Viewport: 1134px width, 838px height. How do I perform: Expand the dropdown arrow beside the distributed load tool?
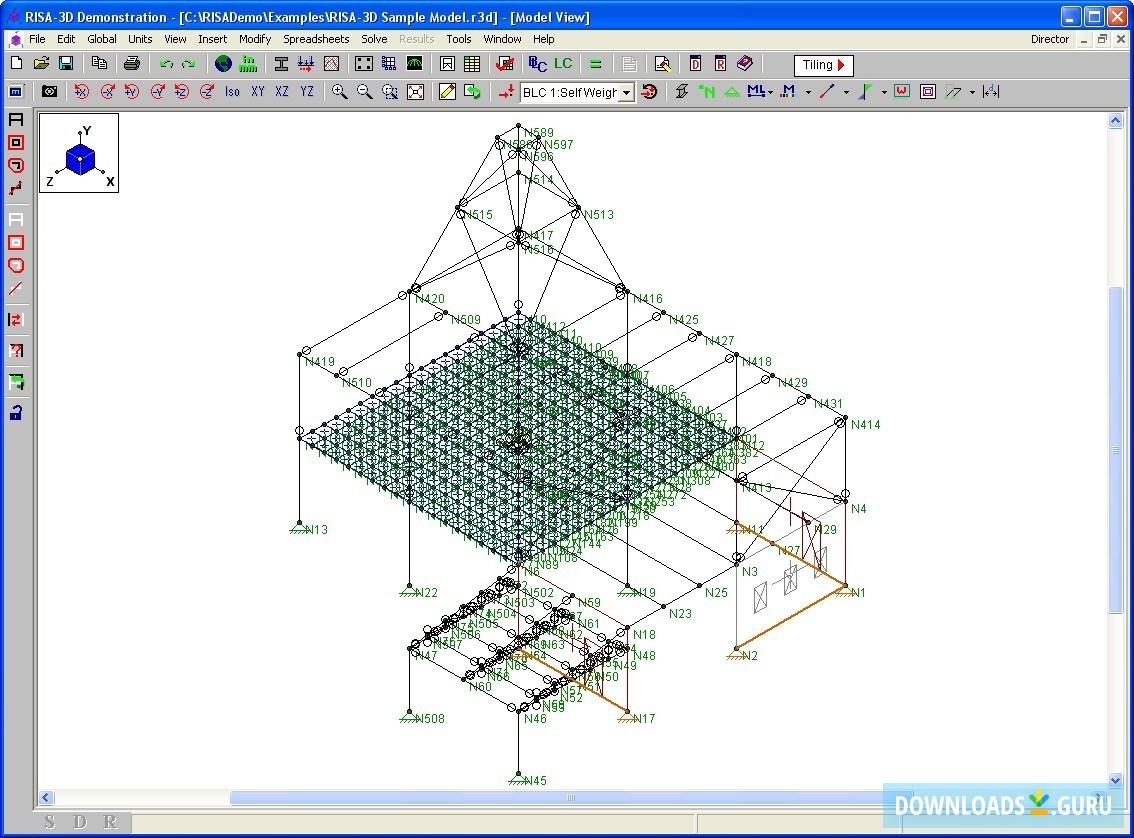point(883,91)
